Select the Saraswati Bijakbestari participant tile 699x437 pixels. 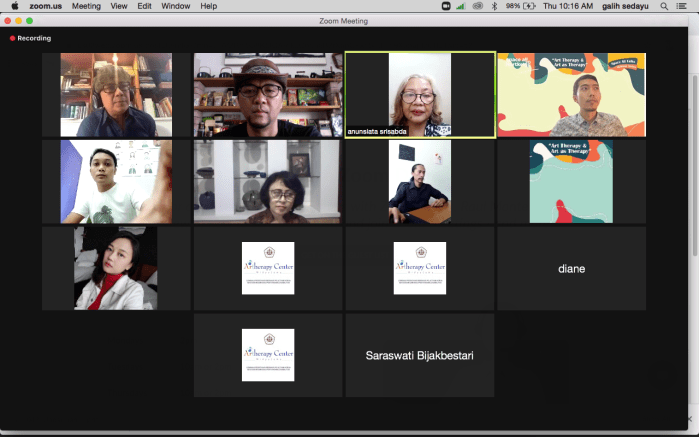coord(419,355)
